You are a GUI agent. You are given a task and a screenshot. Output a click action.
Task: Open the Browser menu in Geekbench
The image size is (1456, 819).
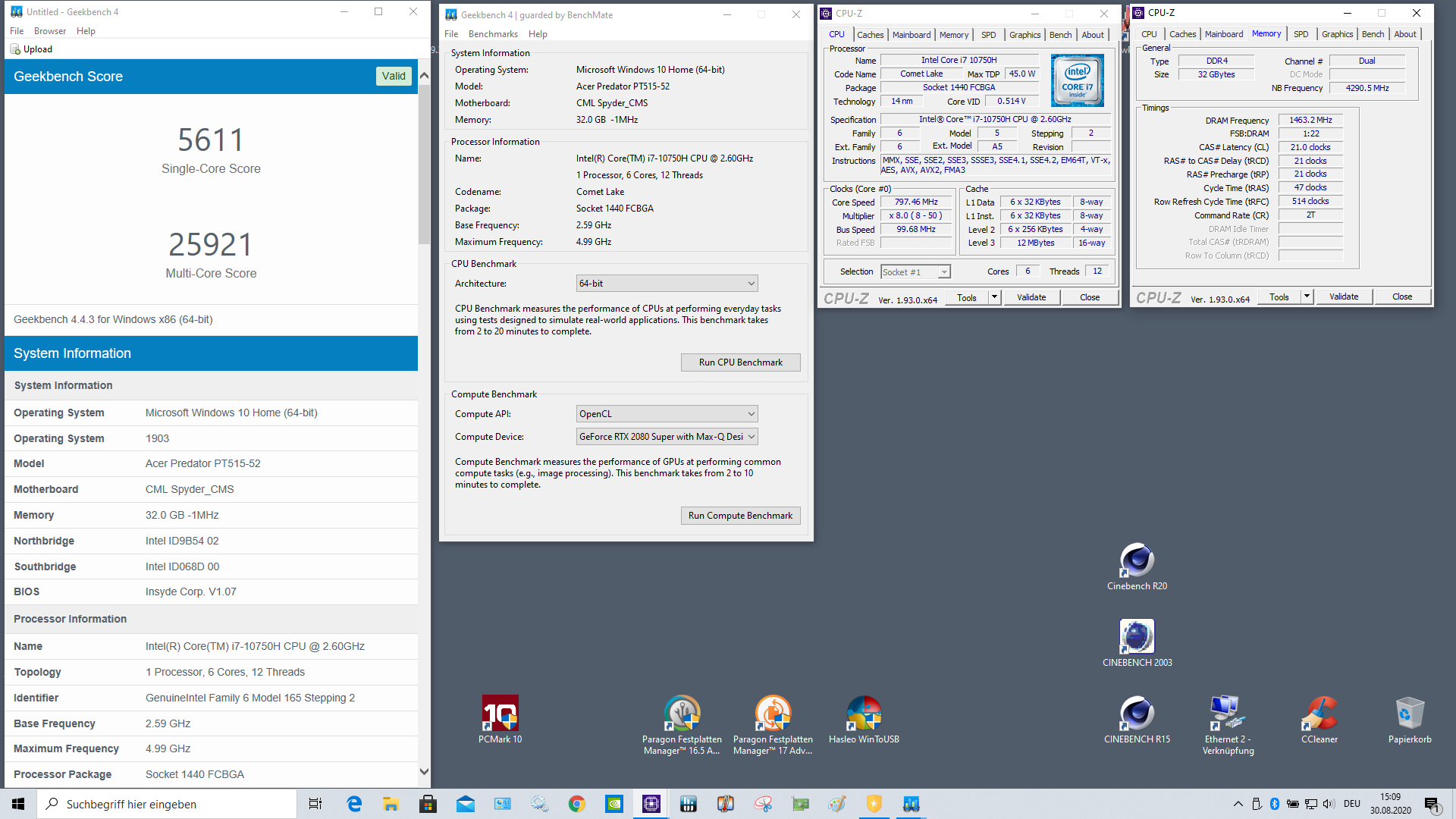50,31
